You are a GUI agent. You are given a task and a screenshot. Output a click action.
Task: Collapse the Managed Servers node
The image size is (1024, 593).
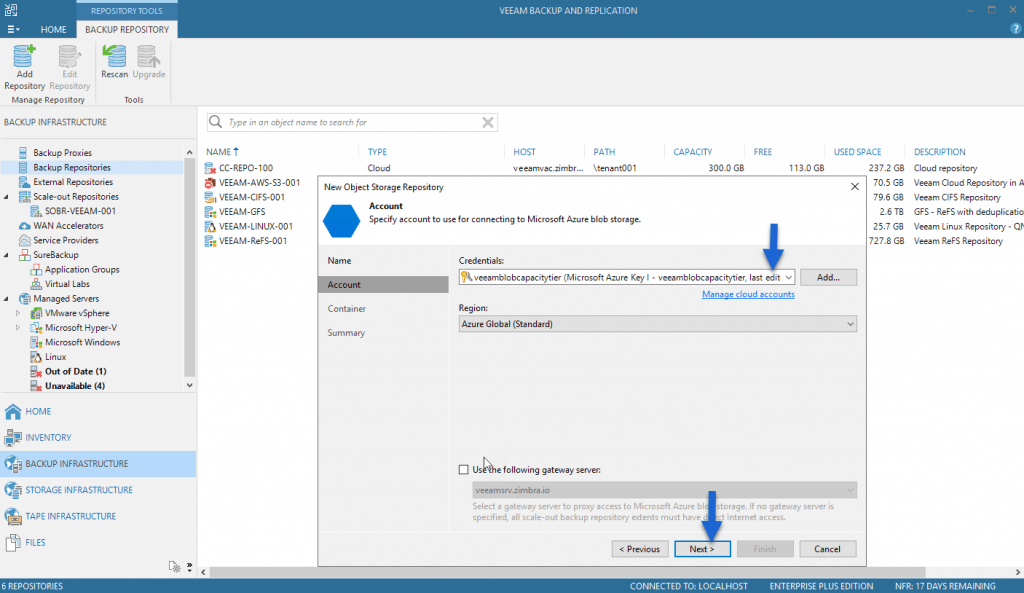(x=7, y=298)
